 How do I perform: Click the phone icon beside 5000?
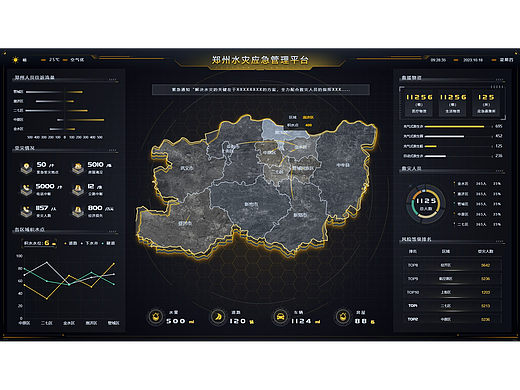tap(26, 189)
